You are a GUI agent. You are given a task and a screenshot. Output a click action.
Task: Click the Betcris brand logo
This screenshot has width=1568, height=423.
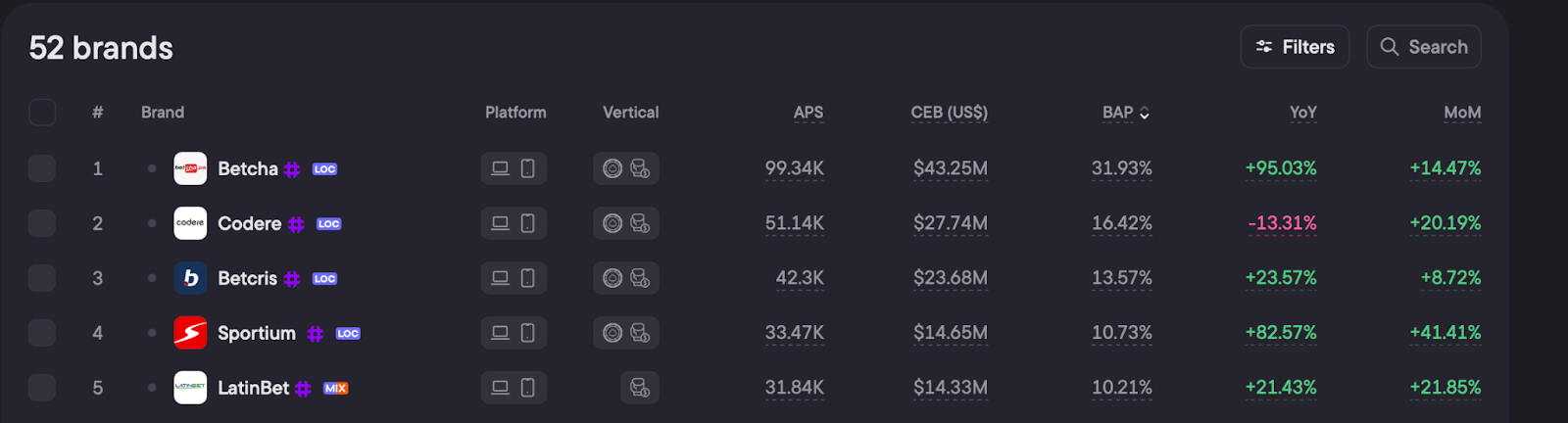(x=190, y=278)
